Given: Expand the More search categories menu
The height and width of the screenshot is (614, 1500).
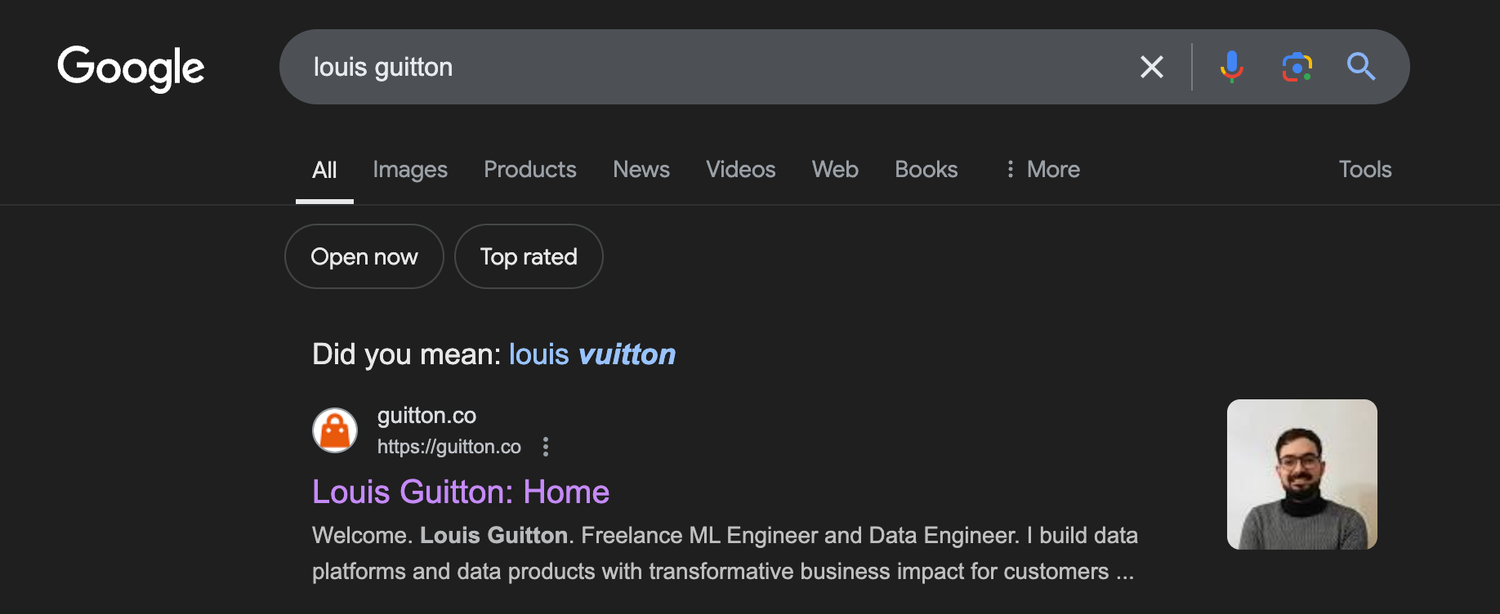Looking at the screenshot, I should pyautogui.click(x=1041, y=169).
